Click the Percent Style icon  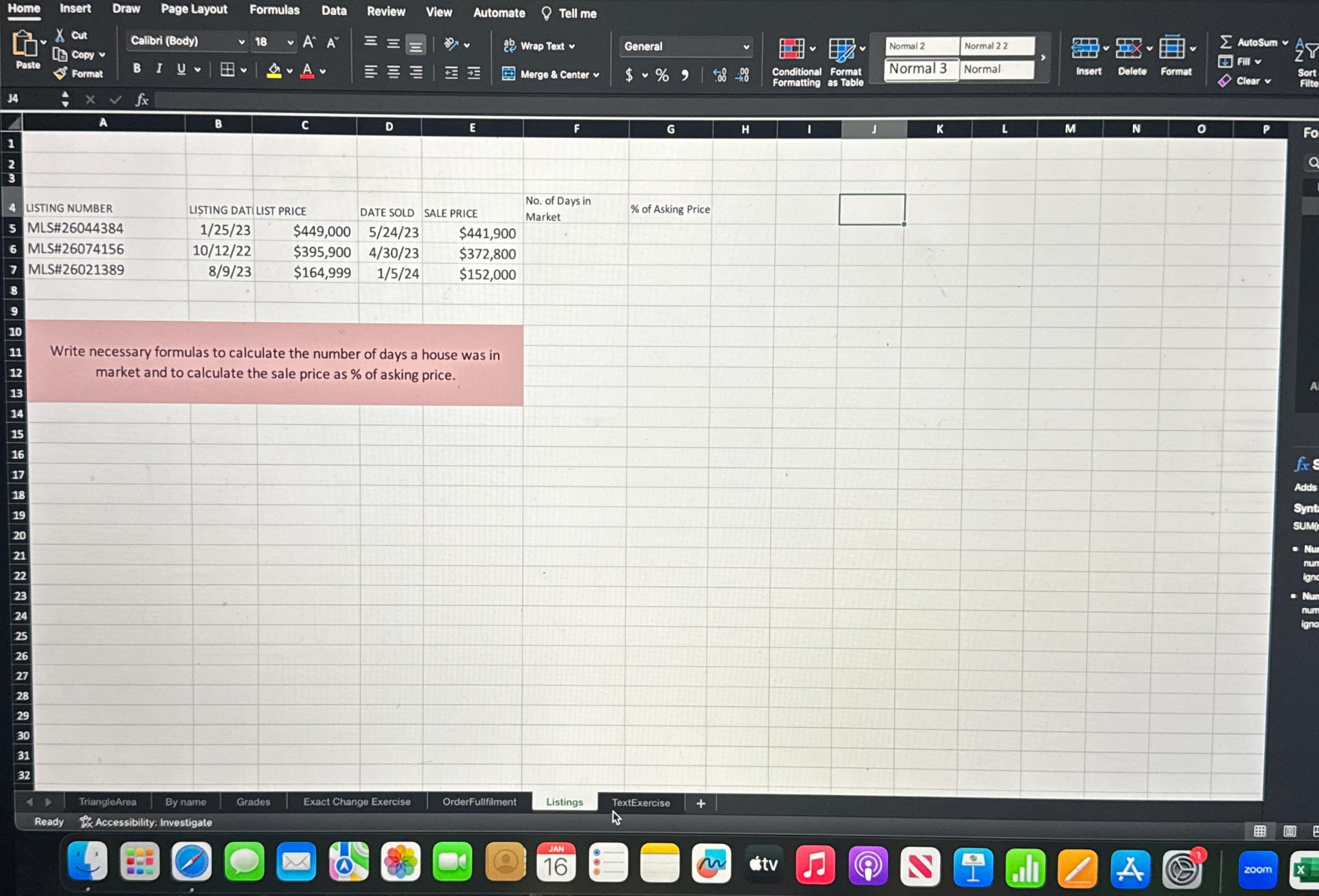pyautogui.click(x=662, y=75)
